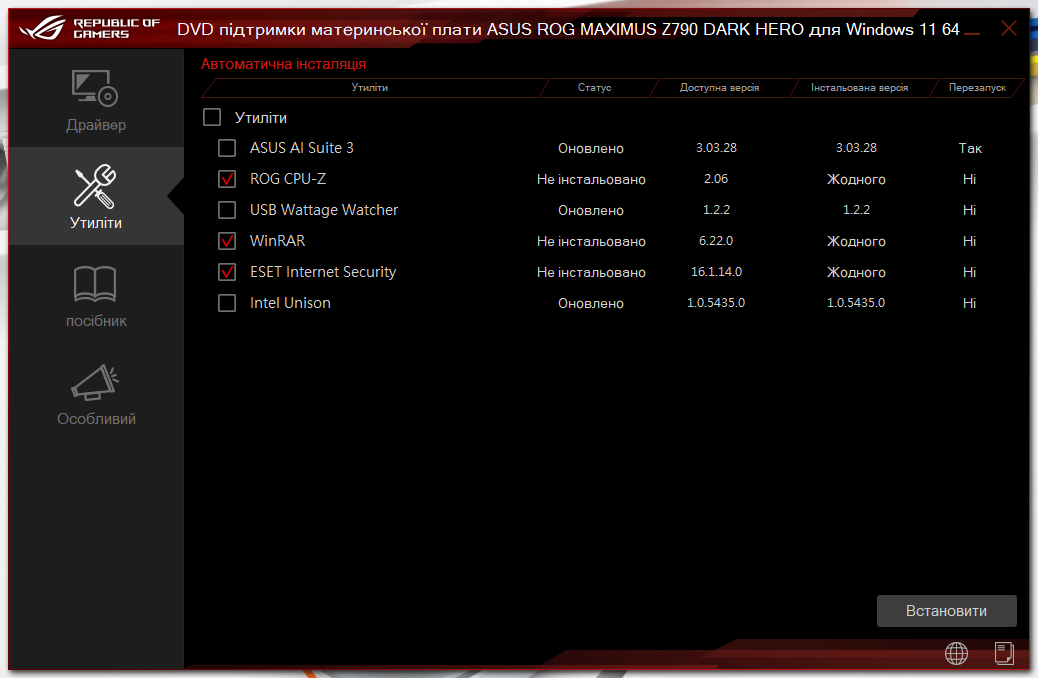Click the Статус column header

[x=595, y=88]
